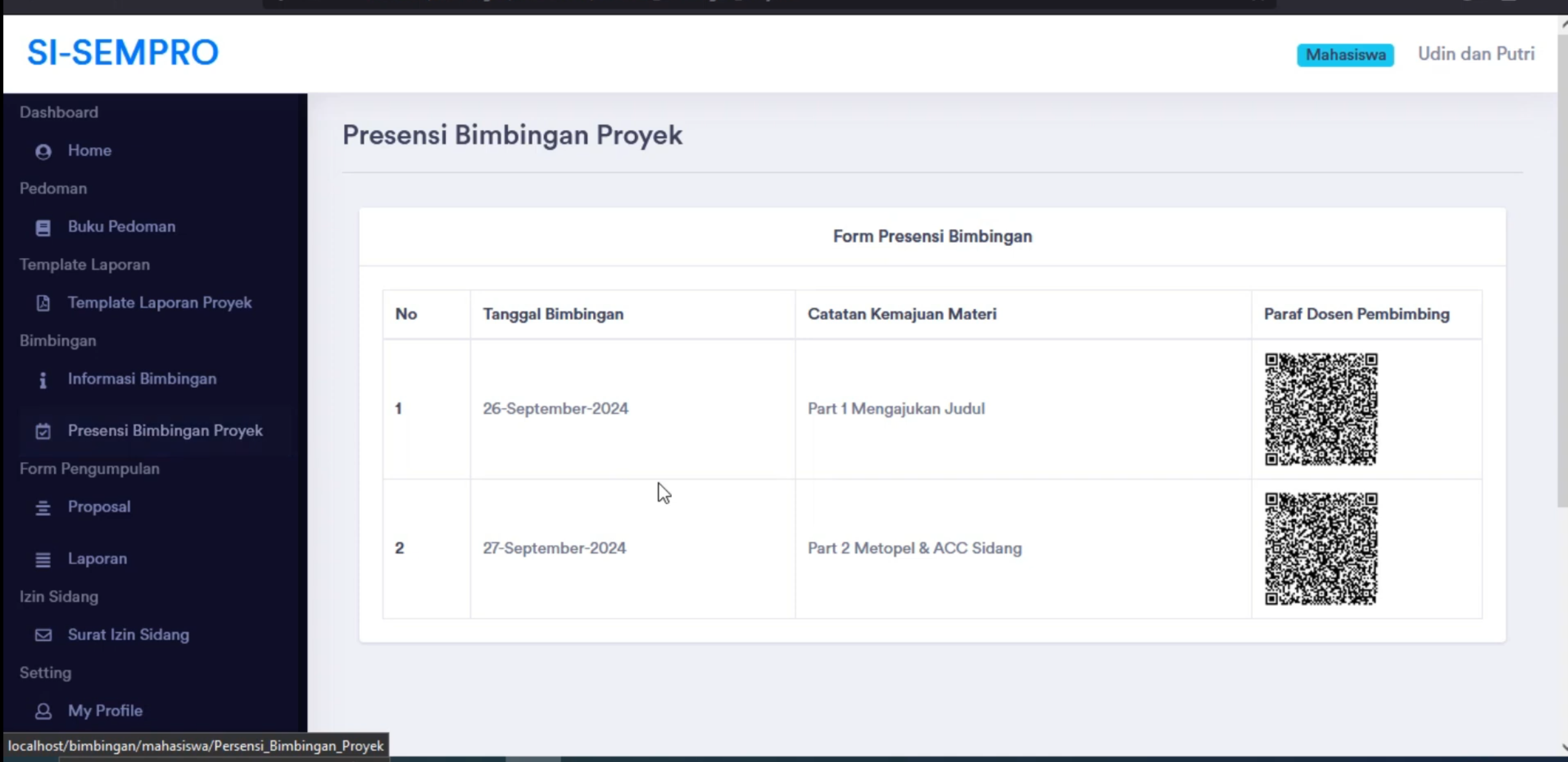Click the Setting section label
The width and height of the screenshot is (1568, 762).
pos(45,673)
